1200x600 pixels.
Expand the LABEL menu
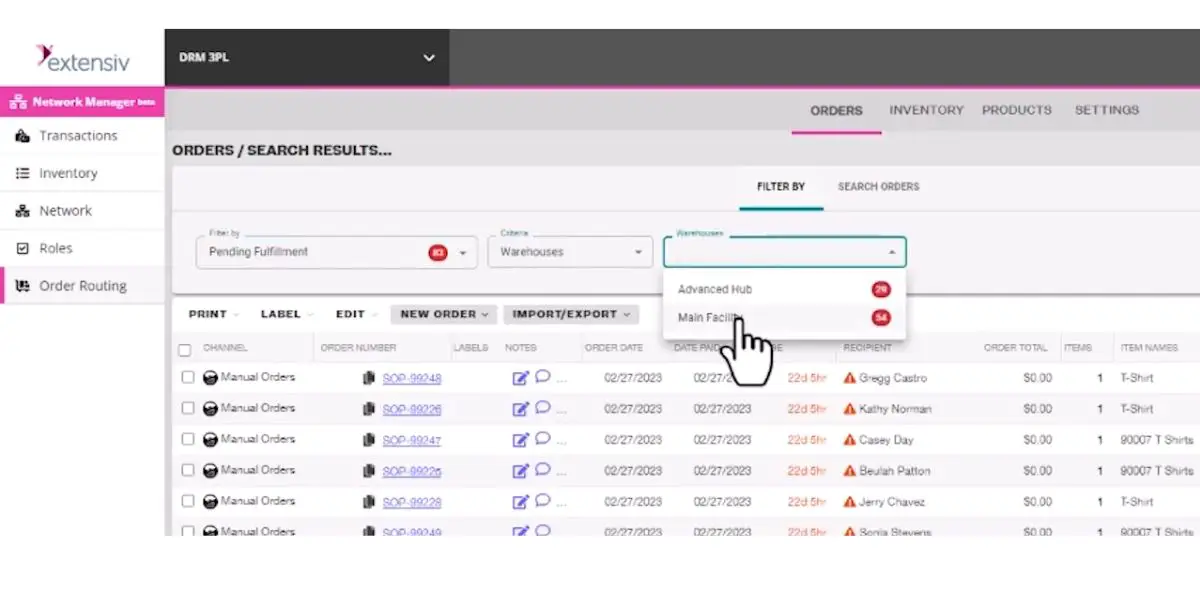(x=286, y=314)
